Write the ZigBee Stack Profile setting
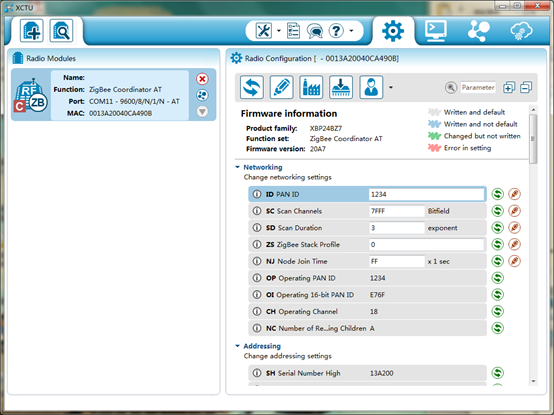The height and width of the screenshot is (415, 554). coord(514,244)
